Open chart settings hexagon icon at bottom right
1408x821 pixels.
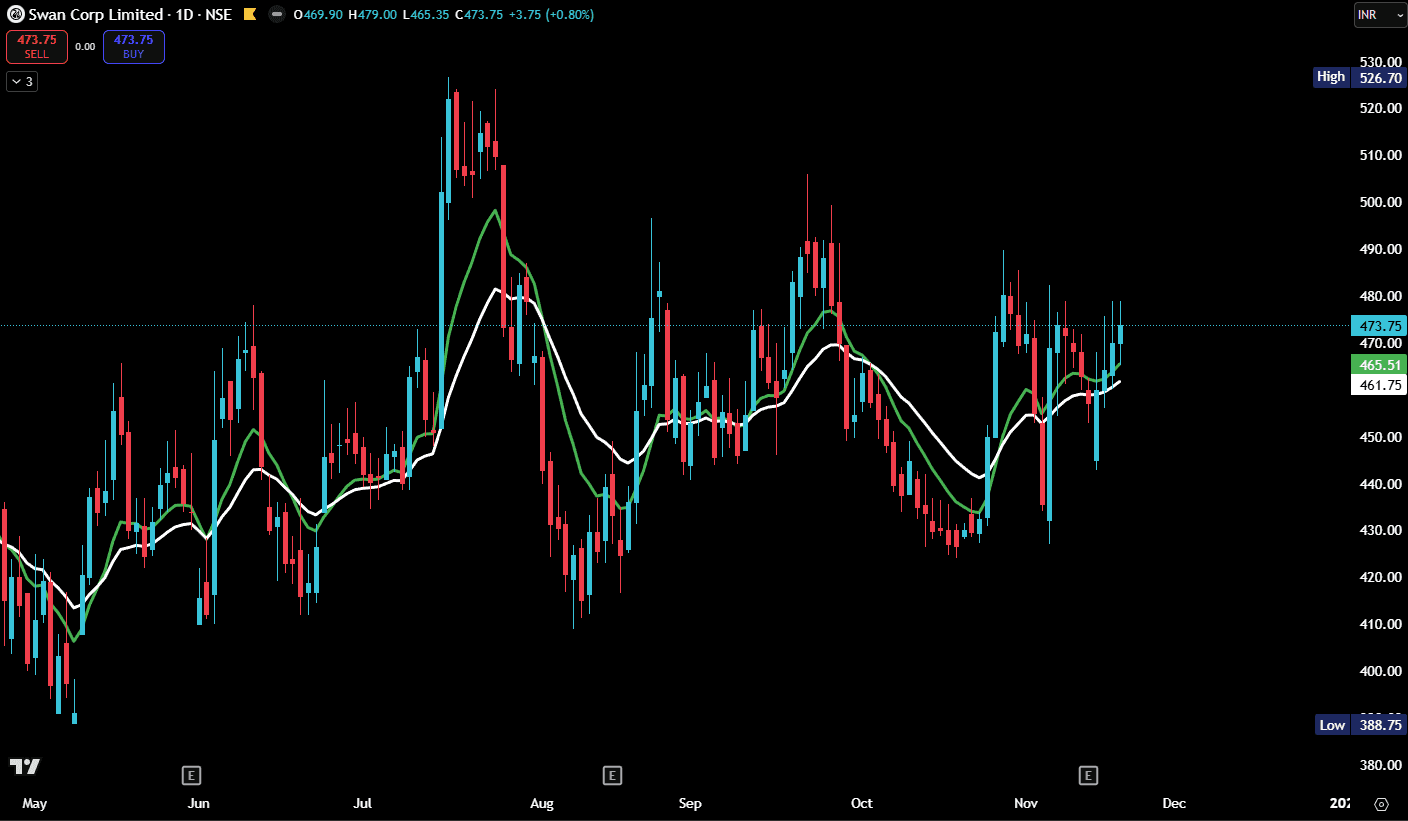(1381, 804)
